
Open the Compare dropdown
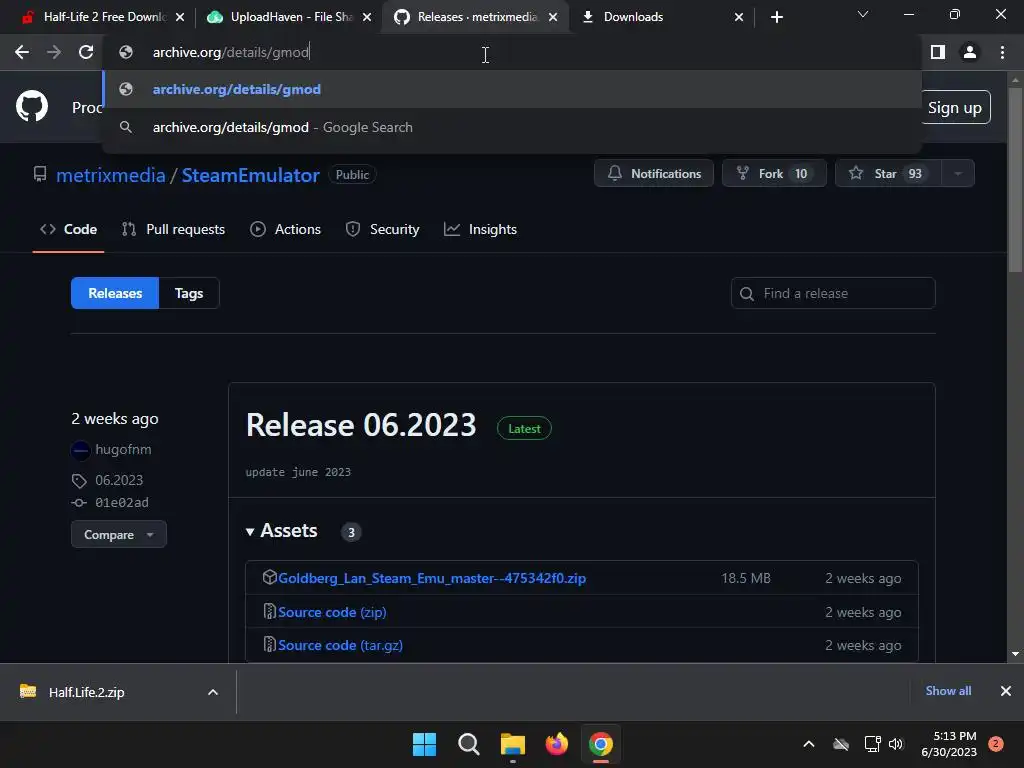pyautogui.click(x=119, y=534)
